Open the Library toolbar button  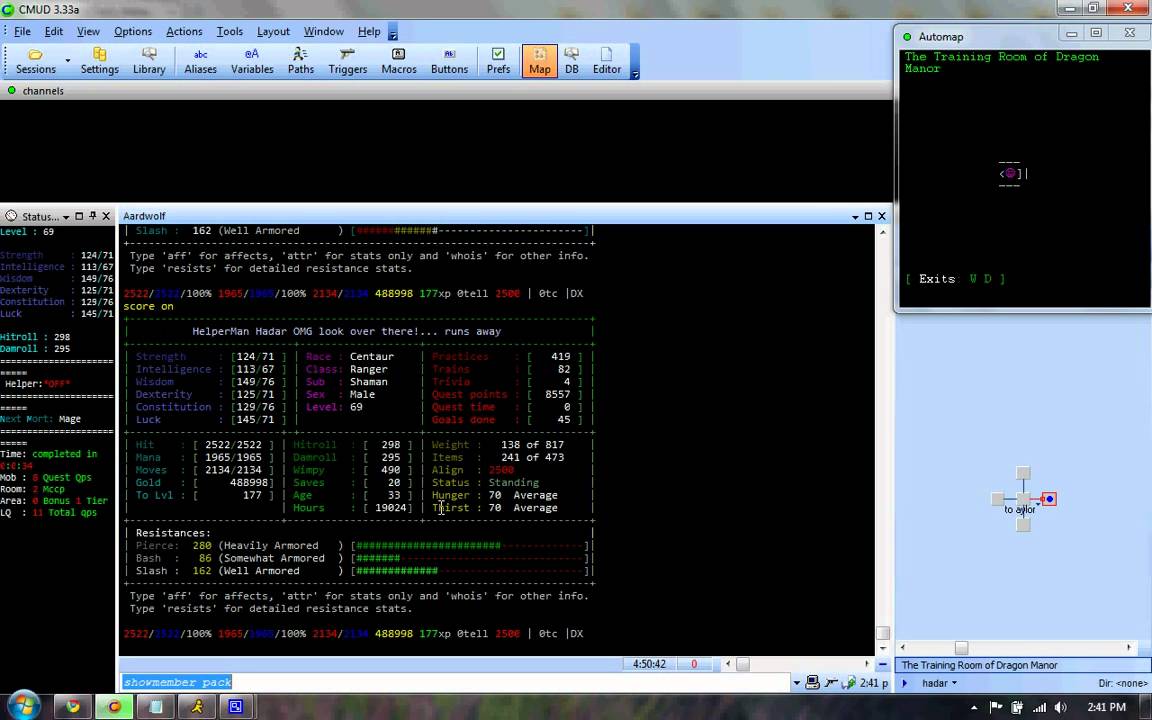(149, 61)
